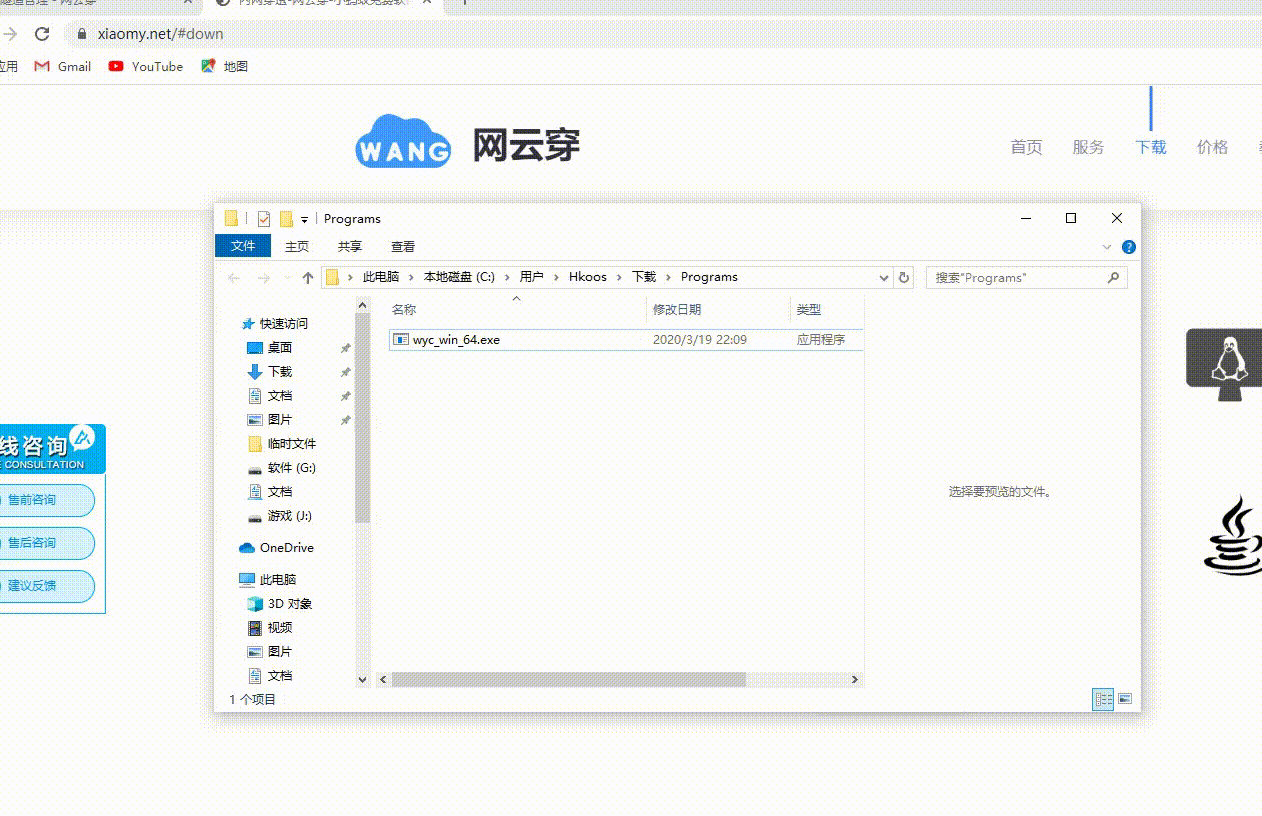This screenshot has height=816, width=1262.
Task: Click properties checkmark icon in Explorer title bar
Action: (x=264, y=219)
